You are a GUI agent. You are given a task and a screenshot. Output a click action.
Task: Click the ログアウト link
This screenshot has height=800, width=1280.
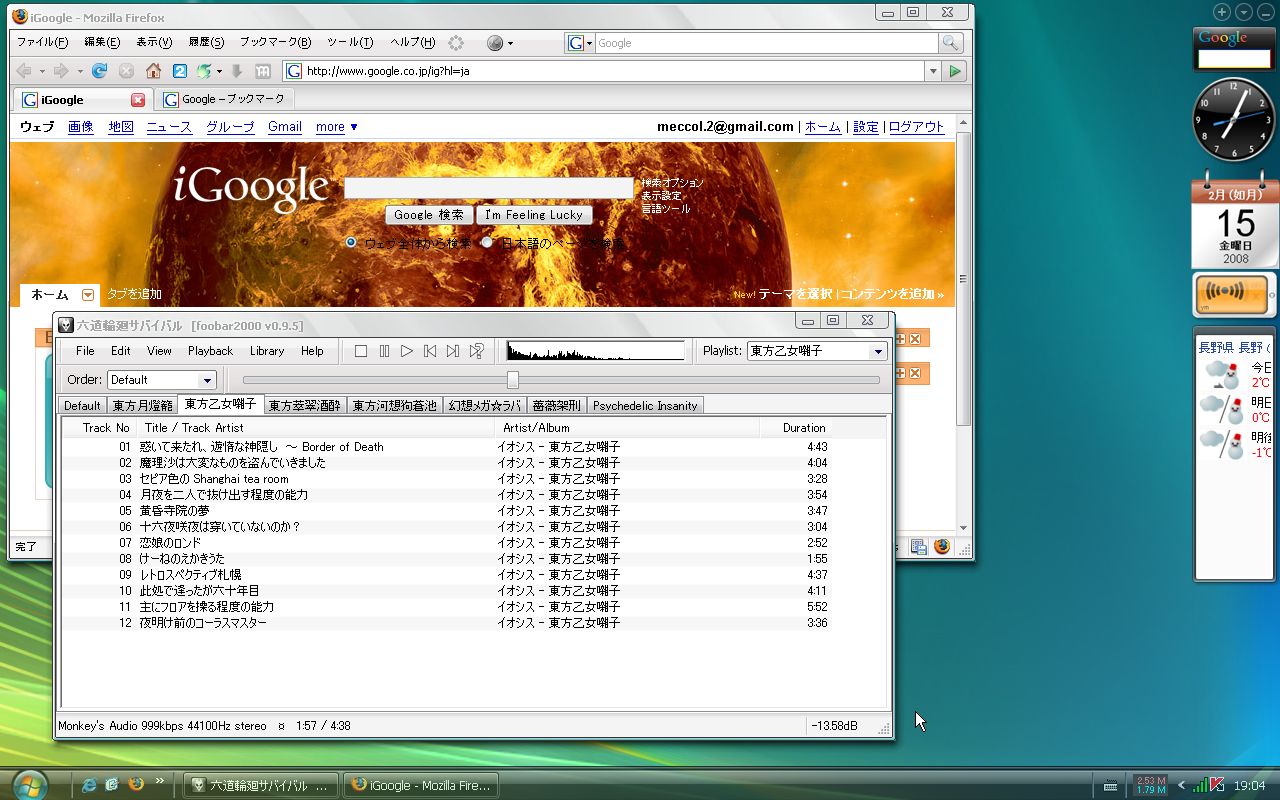[x=916, y=127]
